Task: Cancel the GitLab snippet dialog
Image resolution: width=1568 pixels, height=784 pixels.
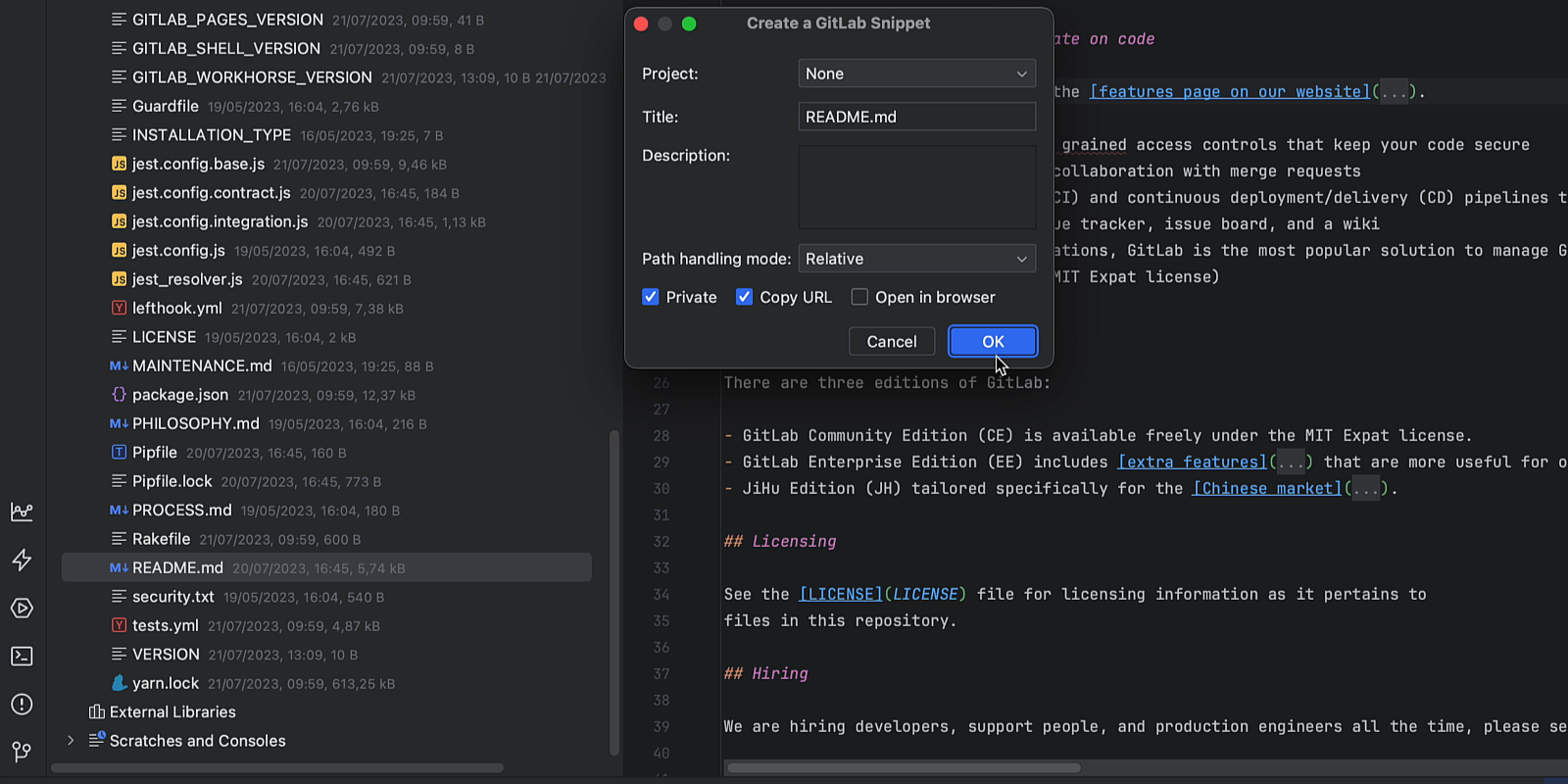Action: pos(891,341)
